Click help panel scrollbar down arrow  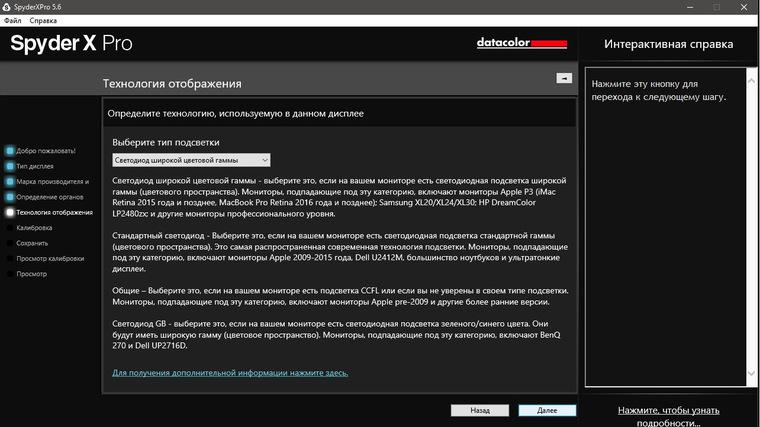point(751,373)
